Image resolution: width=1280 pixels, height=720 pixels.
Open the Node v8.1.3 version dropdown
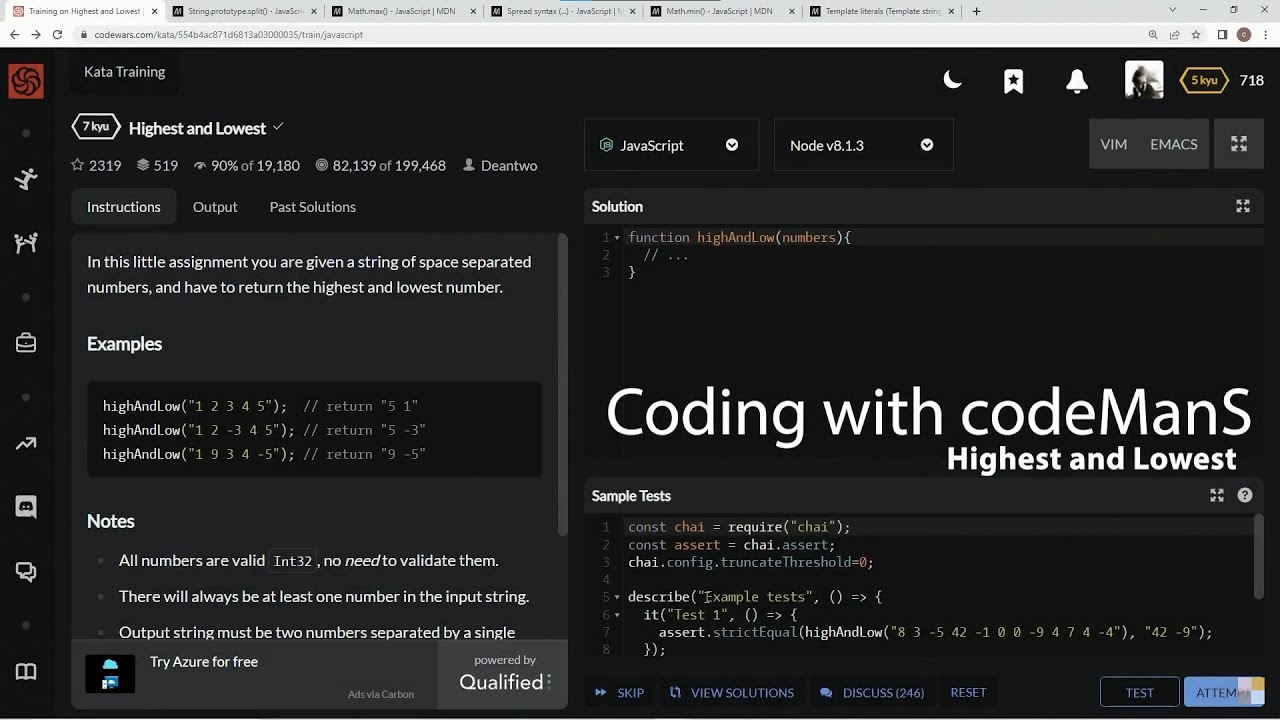point(863,145)
